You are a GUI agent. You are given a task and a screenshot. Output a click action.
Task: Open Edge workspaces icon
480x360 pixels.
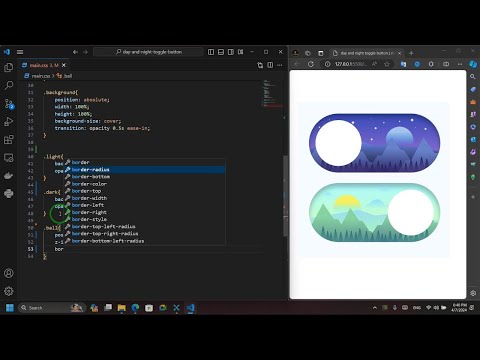pos(308,53)
